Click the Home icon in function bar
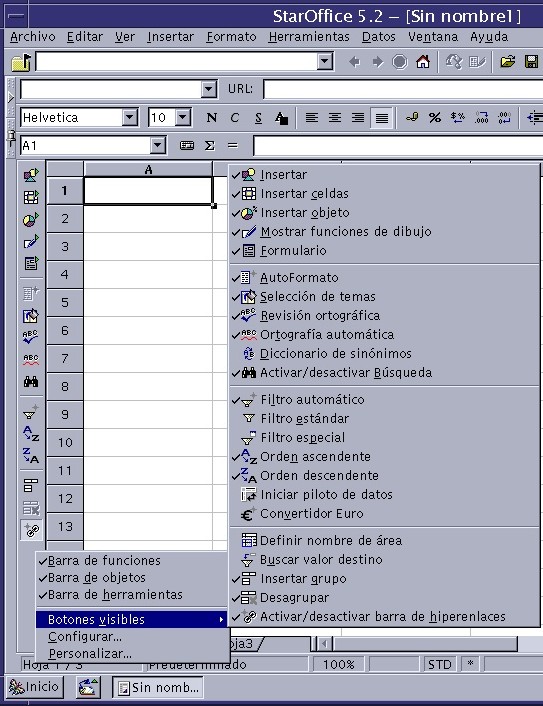This screenshot has width=543, height=706. [422, 62]
